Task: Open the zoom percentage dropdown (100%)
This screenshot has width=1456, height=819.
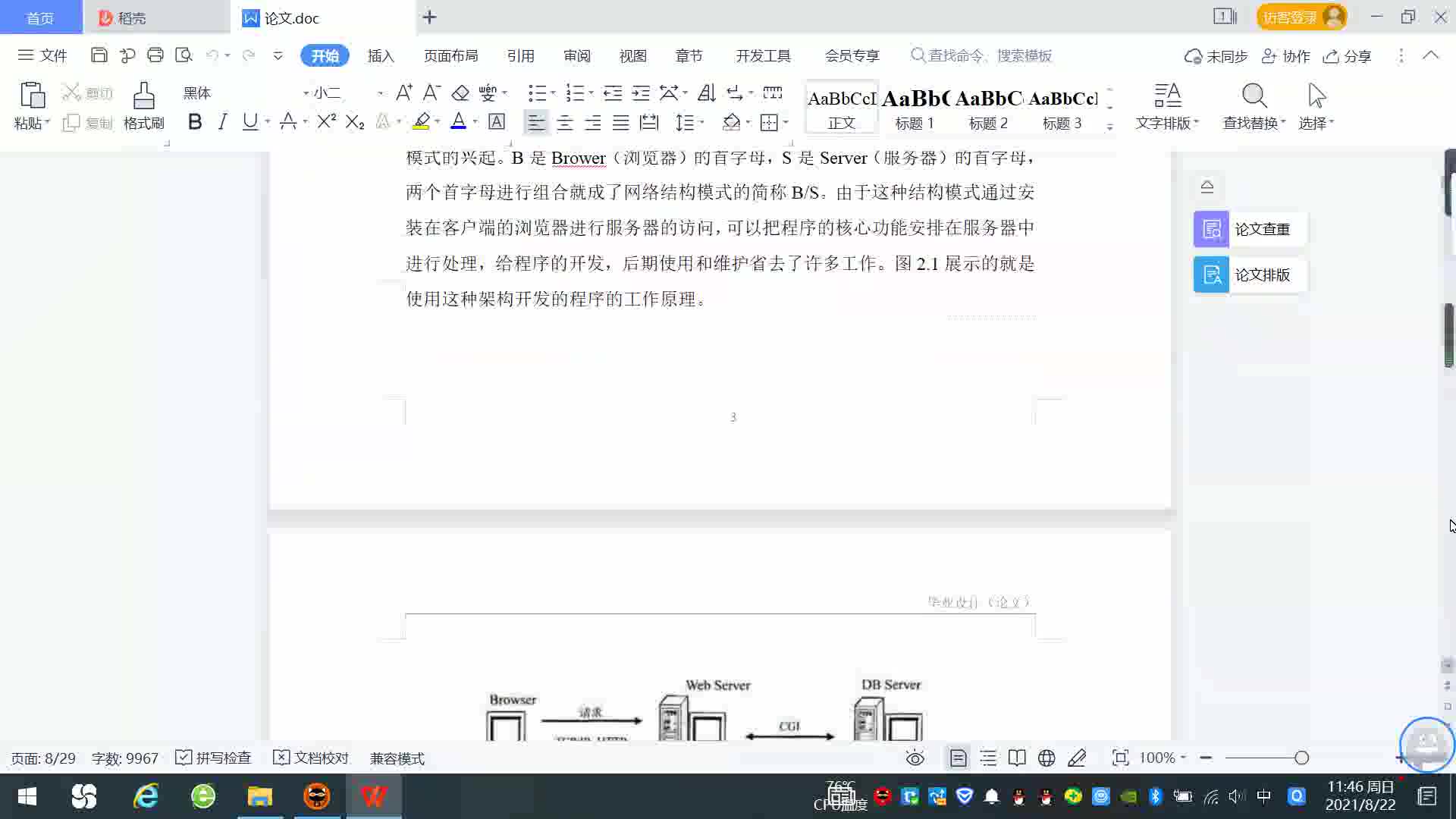Action: coord(1163,758)
